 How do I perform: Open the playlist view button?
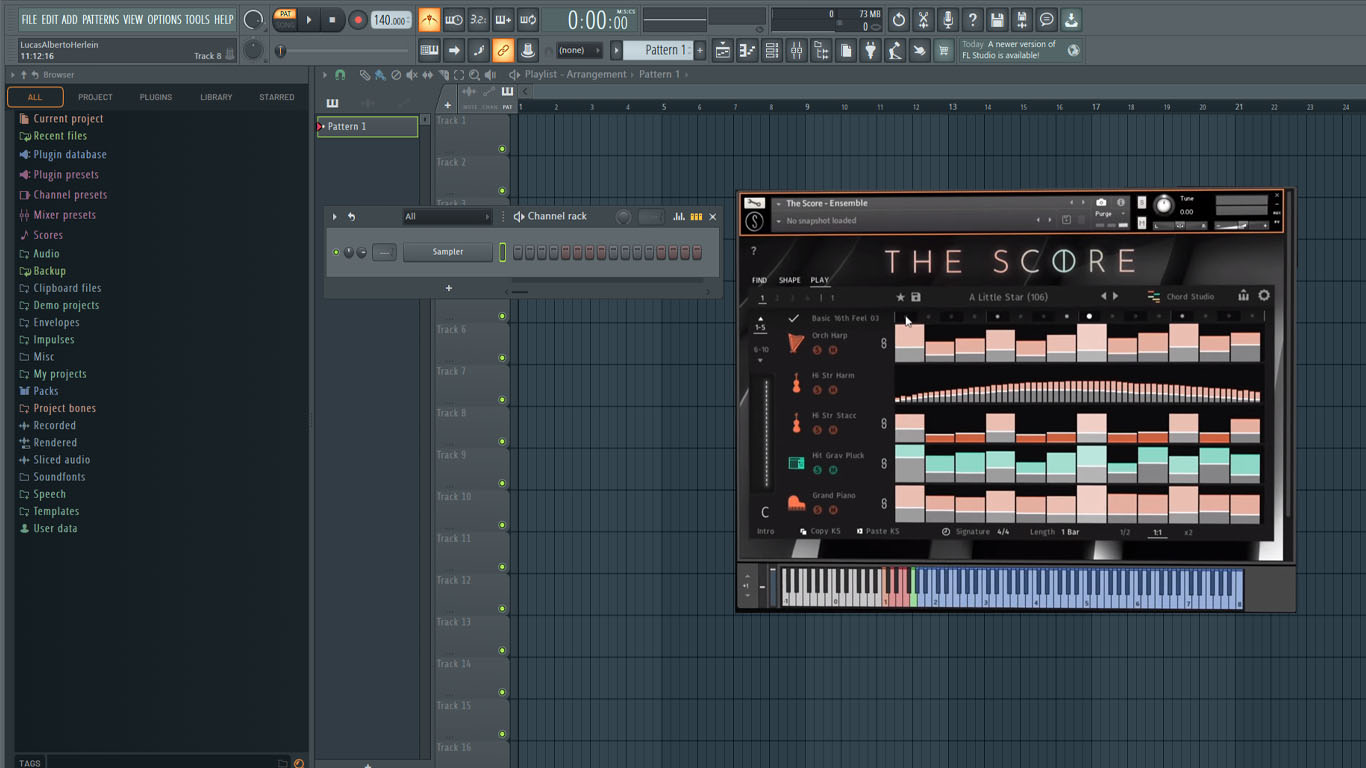[x=723, y=50]
